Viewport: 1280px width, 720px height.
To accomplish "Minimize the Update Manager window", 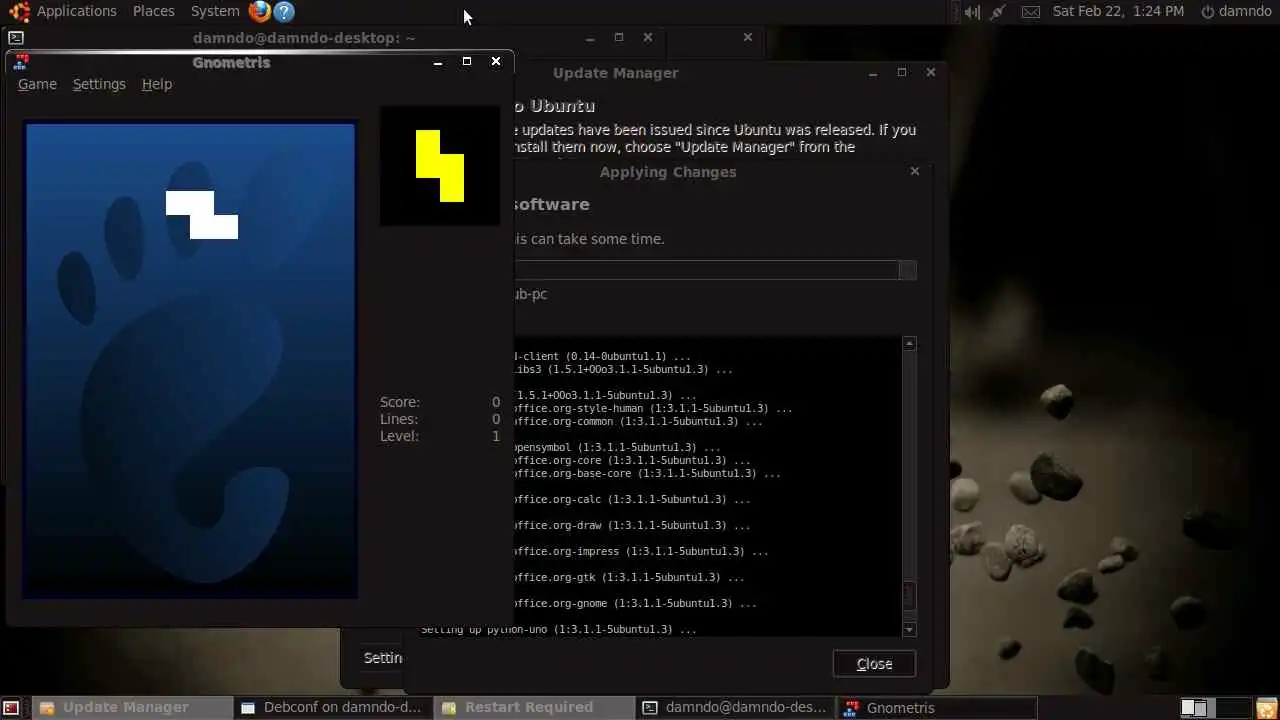I will click(x=873, y=72).
